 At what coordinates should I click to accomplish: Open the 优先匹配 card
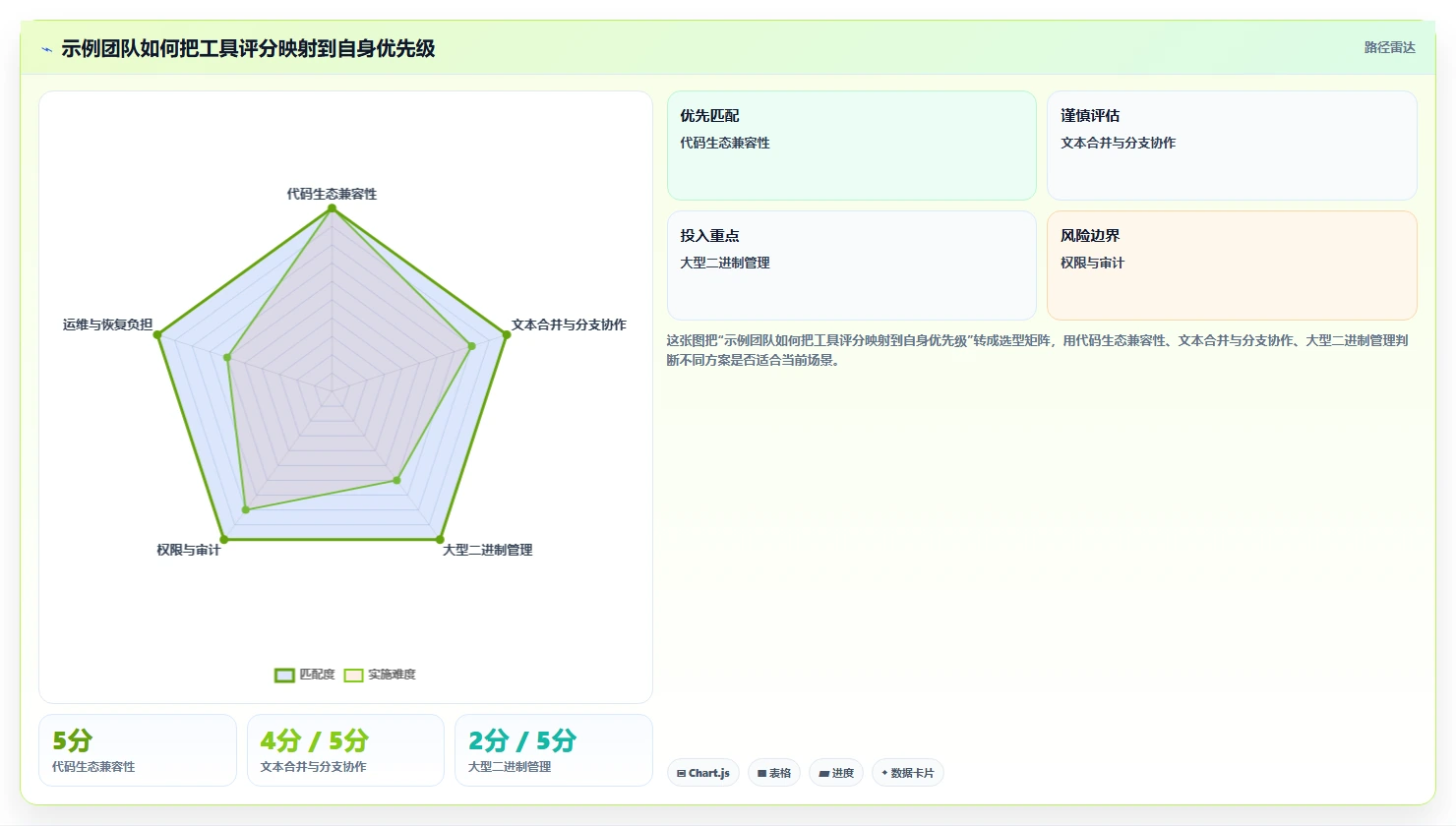pos(851,146)
